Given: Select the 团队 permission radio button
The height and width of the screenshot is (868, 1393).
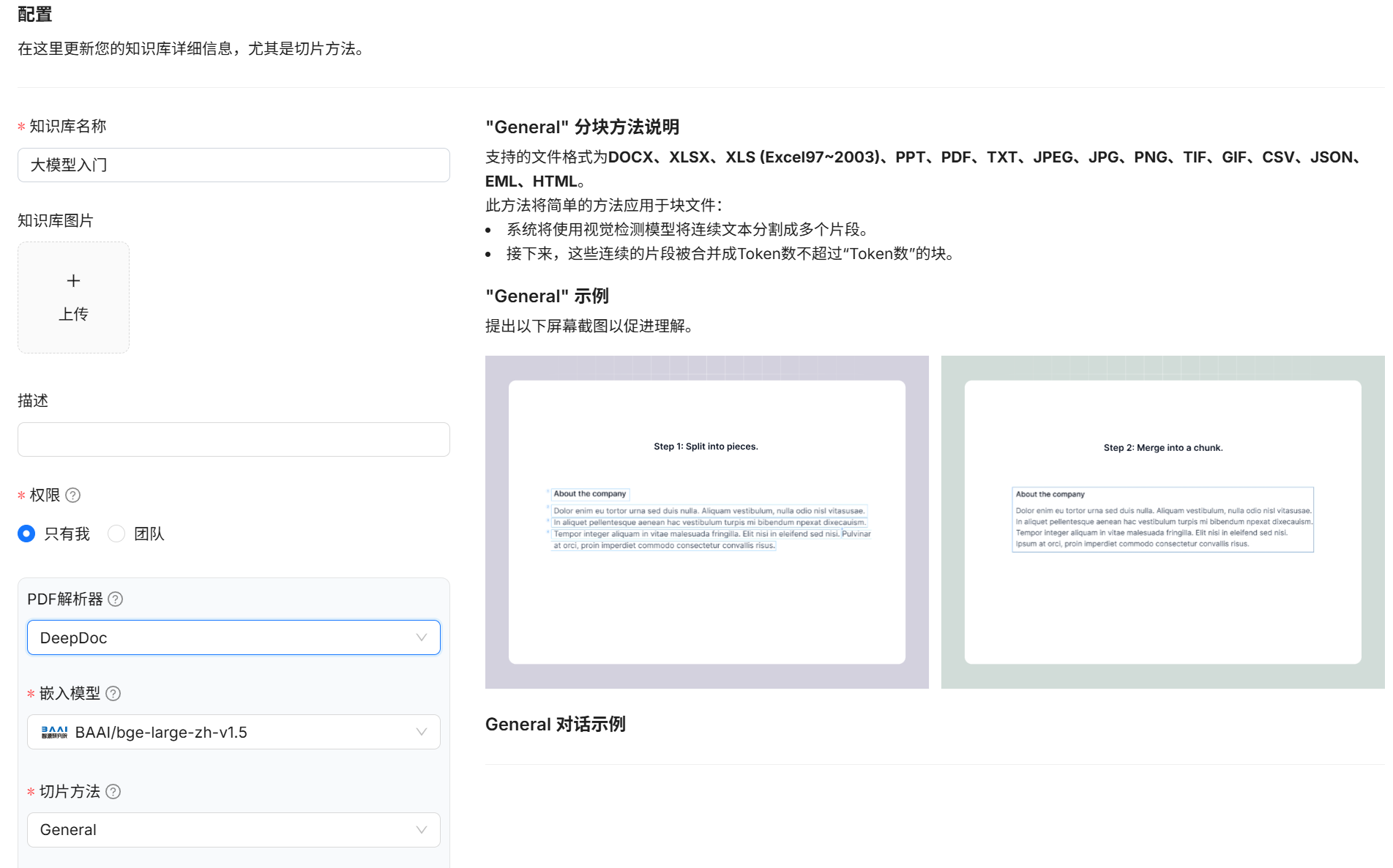Looking at the screenshot, I should 116,534.
